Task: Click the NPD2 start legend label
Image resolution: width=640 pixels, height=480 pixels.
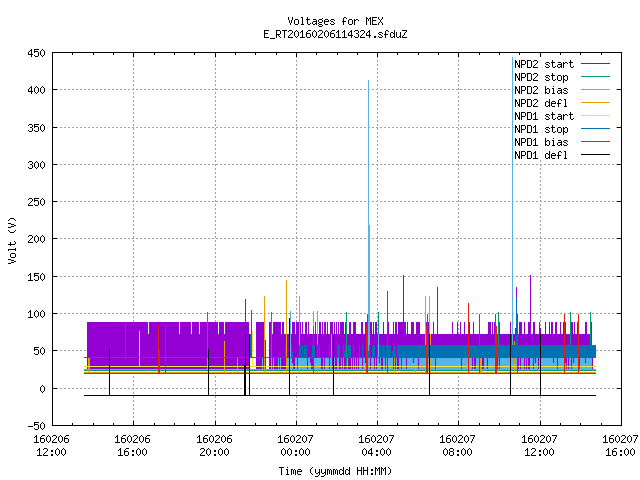Action: point(544,64)
